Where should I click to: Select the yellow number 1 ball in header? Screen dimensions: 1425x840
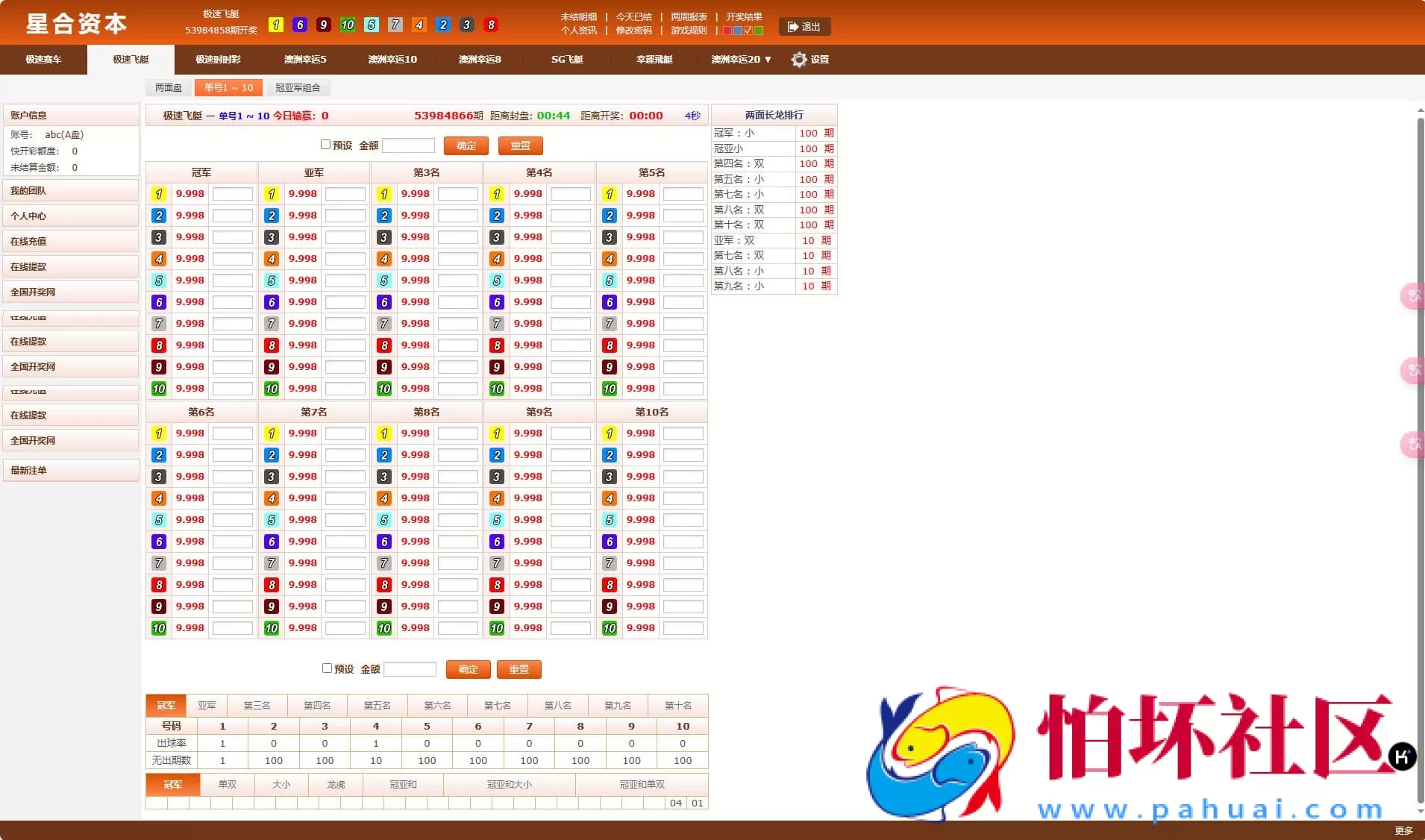point(277,25)
